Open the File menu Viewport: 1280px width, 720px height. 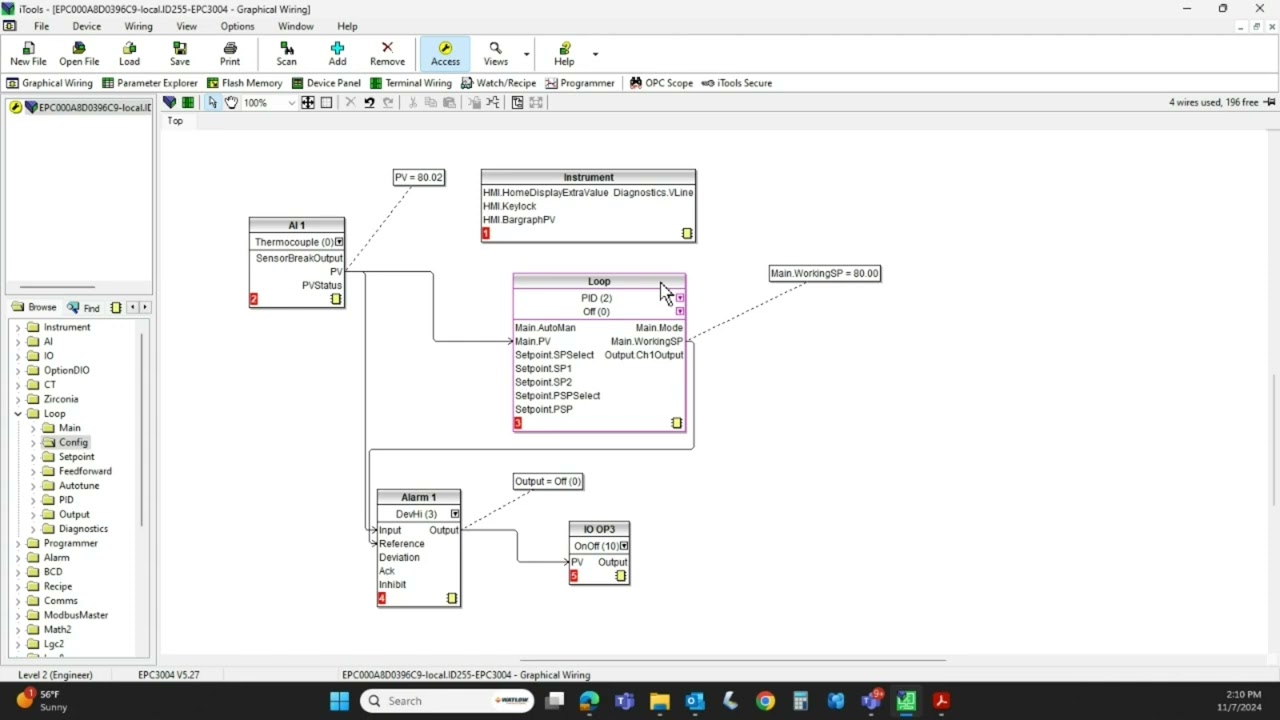tap(41, 26)
